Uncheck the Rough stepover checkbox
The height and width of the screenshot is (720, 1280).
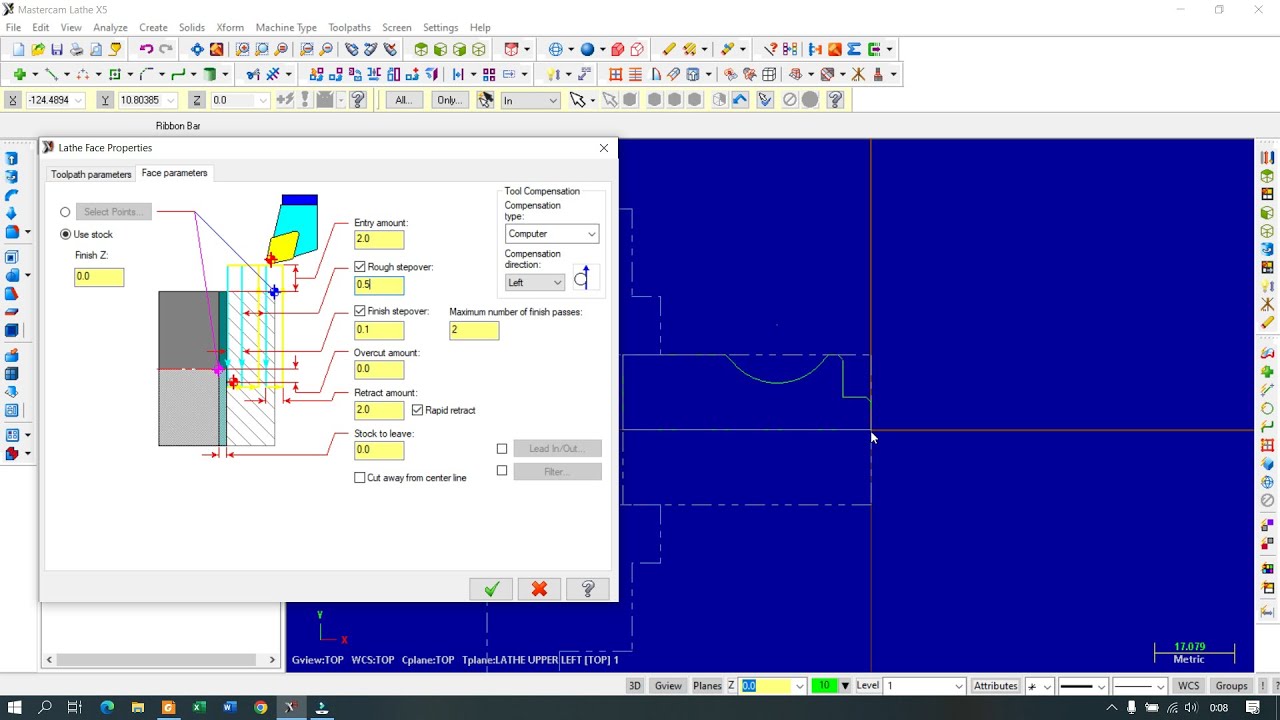click(x=360, y=267)
